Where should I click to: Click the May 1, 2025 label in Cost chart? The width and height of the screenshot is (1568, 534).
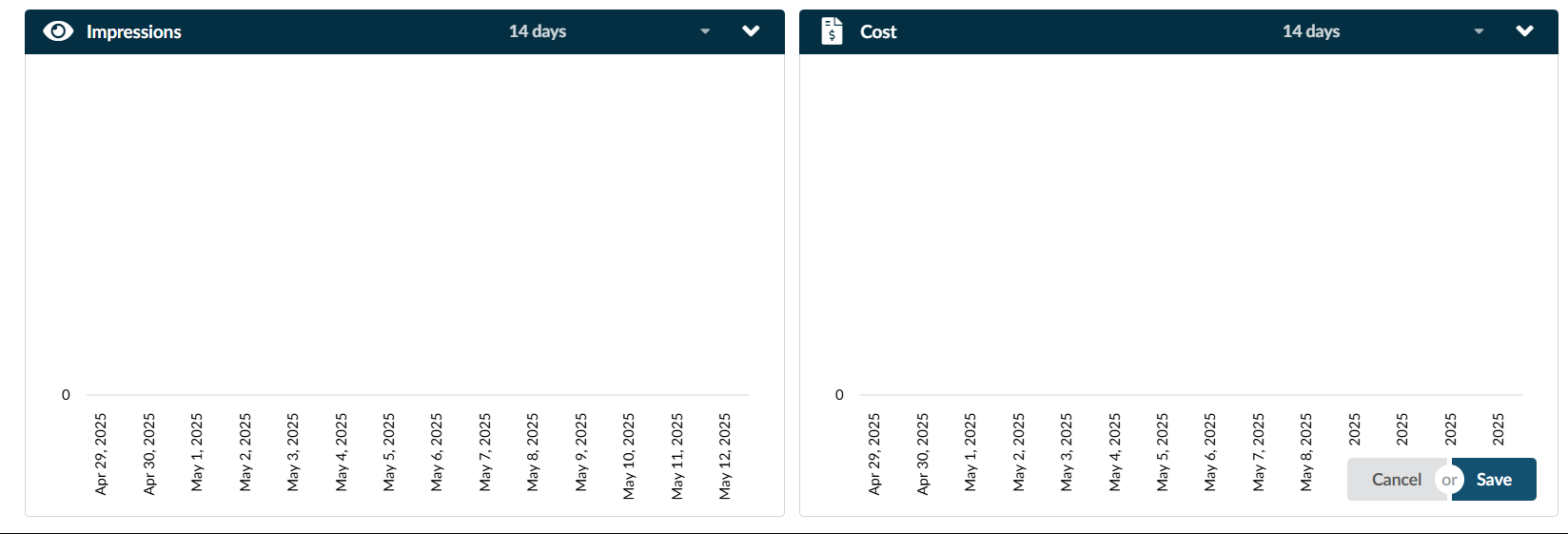point(970,452)
